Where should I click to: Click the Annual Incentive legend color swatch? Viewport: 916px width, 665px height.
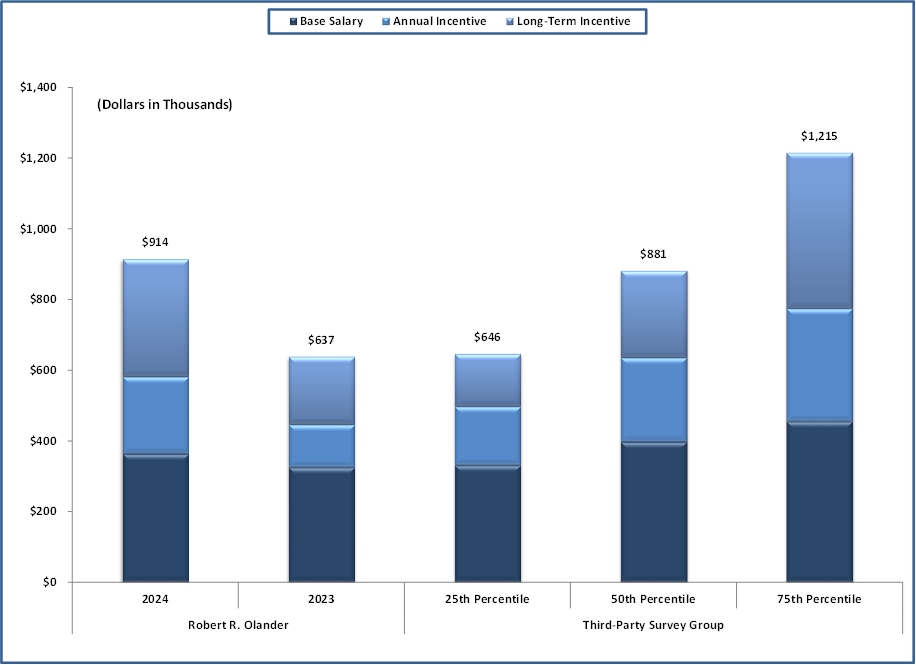point(386,22)
